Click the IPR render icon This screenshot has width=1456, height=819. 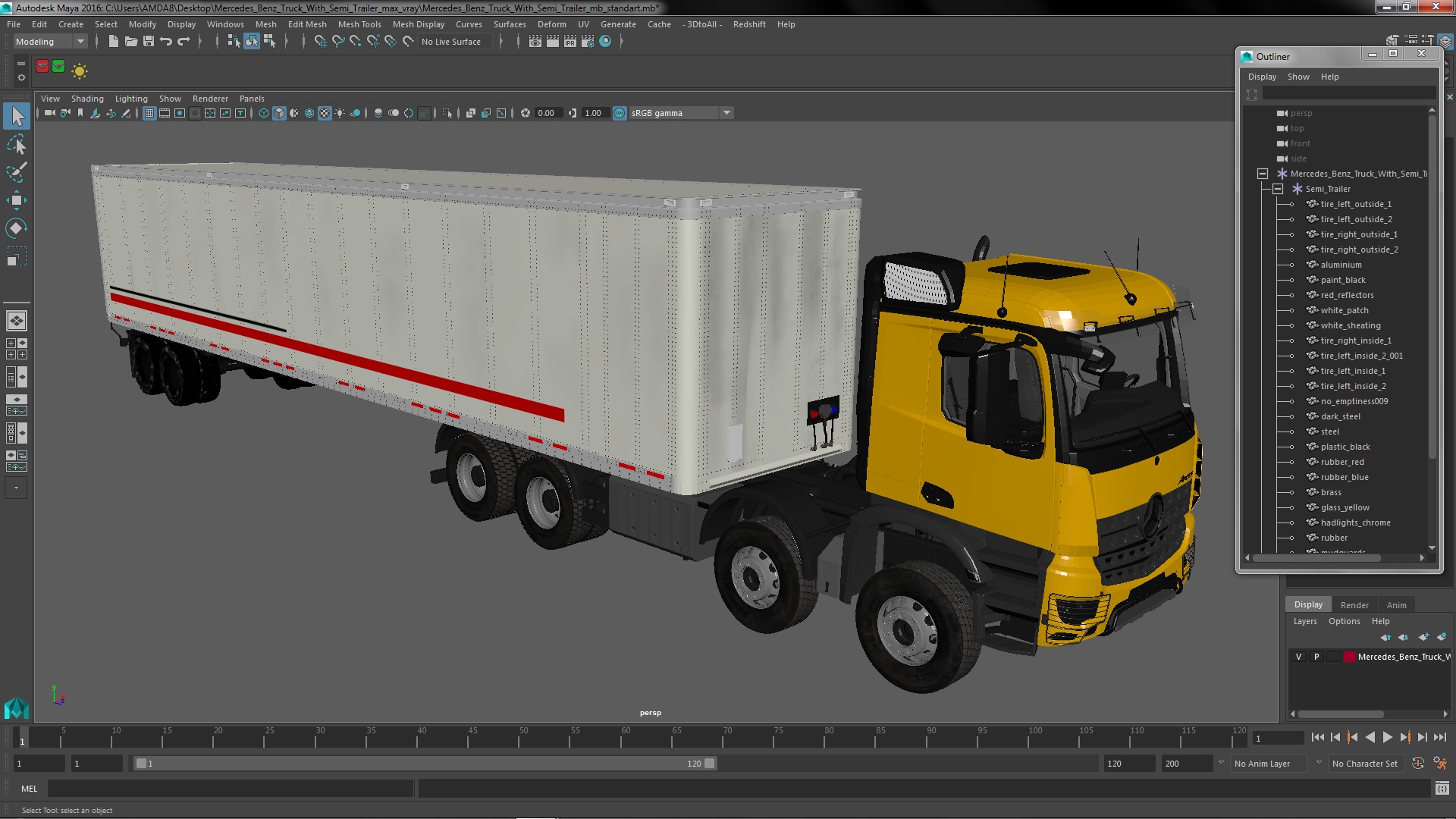[570, 41]
